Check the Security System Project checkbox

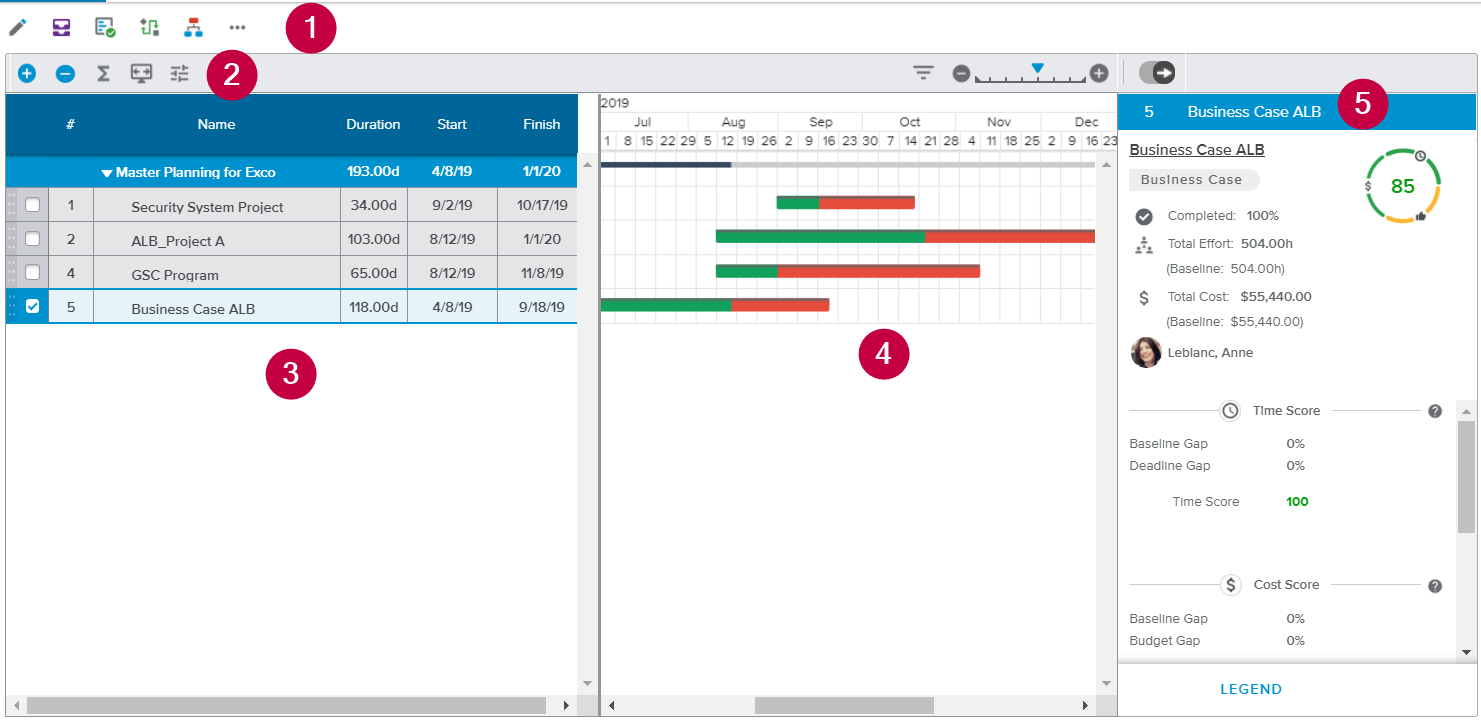[x=33, y=205]
